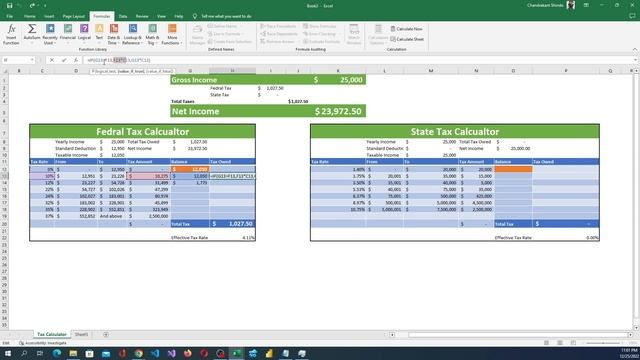
Task: Switch to the Sheet1 sheet tab
Action: coord(81,335)
